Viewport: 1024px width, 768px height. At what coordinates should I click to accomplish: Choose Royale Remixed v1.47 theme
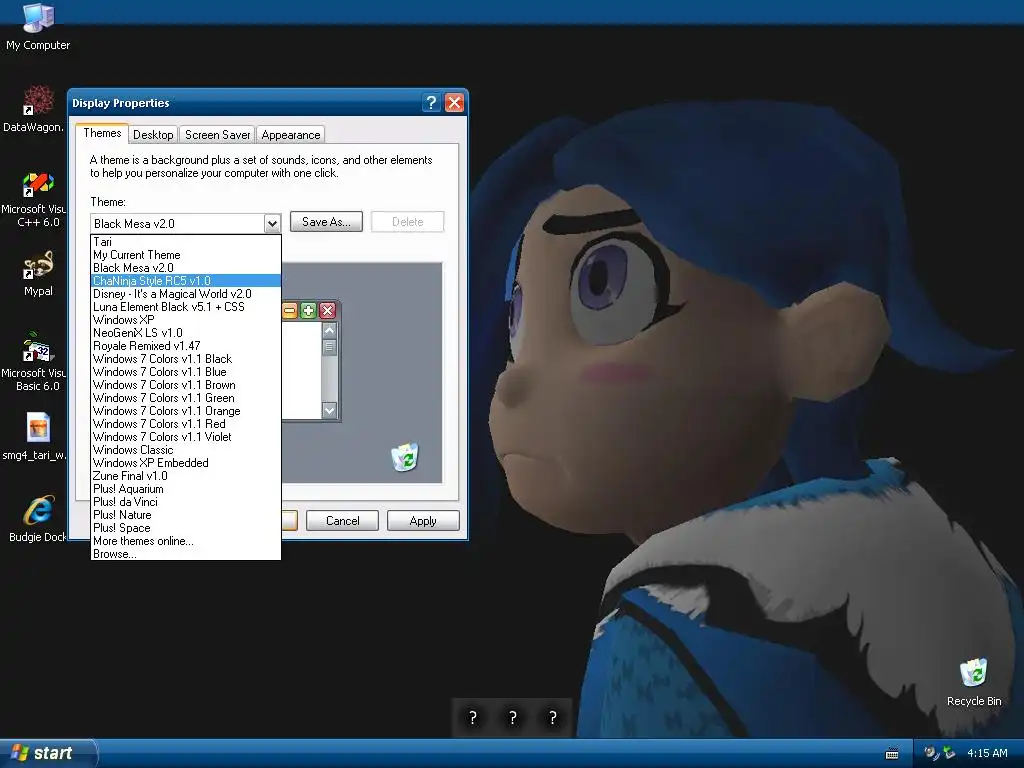point(185,345)
